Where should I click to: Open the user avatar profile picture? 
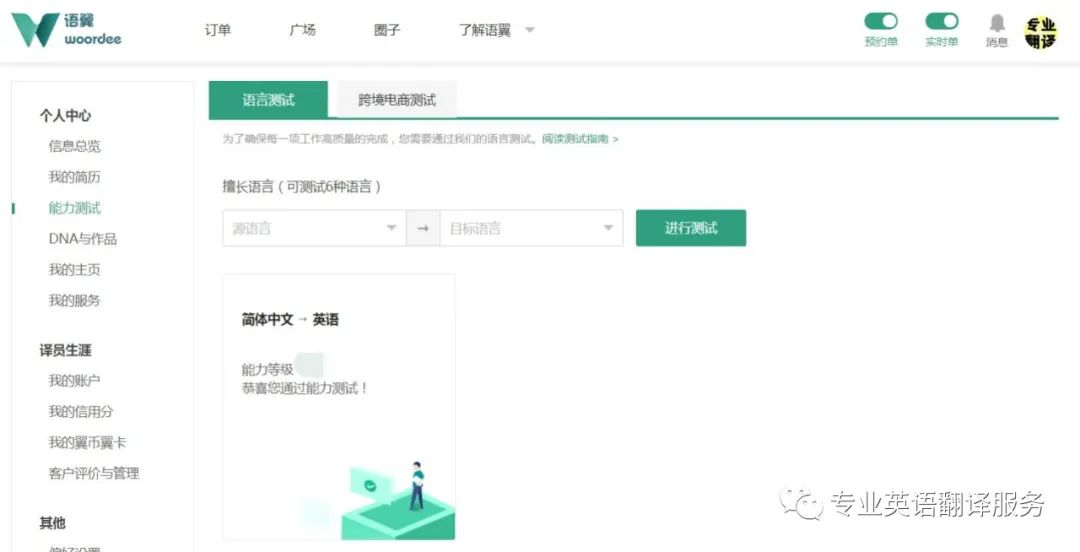pos(1040,32)
